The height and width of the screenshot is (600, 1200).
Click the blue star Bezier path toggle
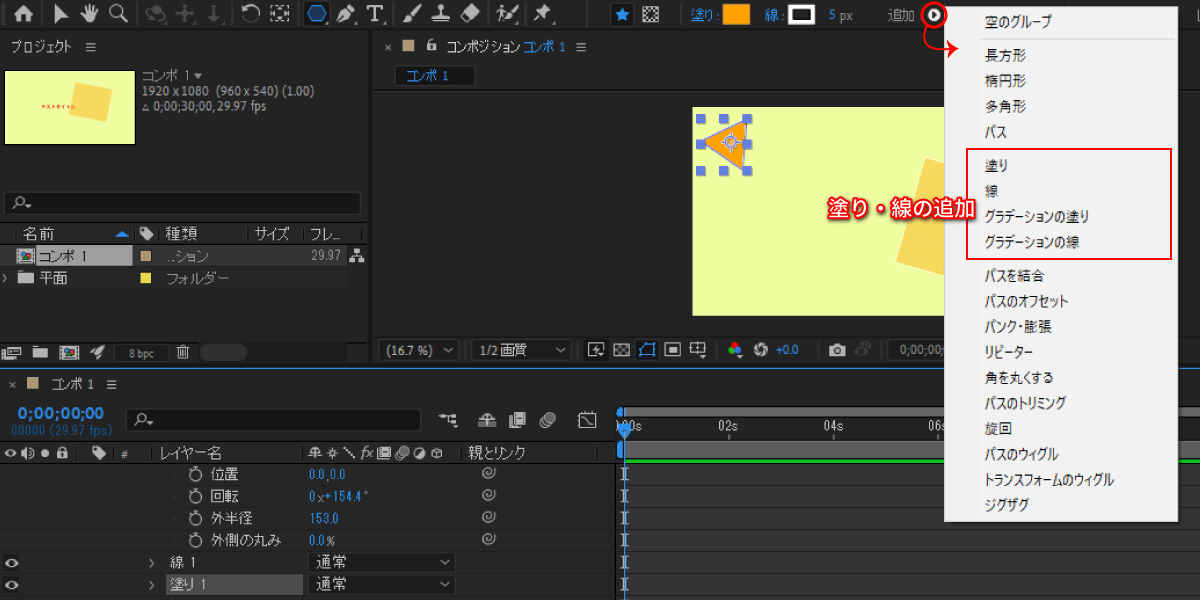point(621,15)
